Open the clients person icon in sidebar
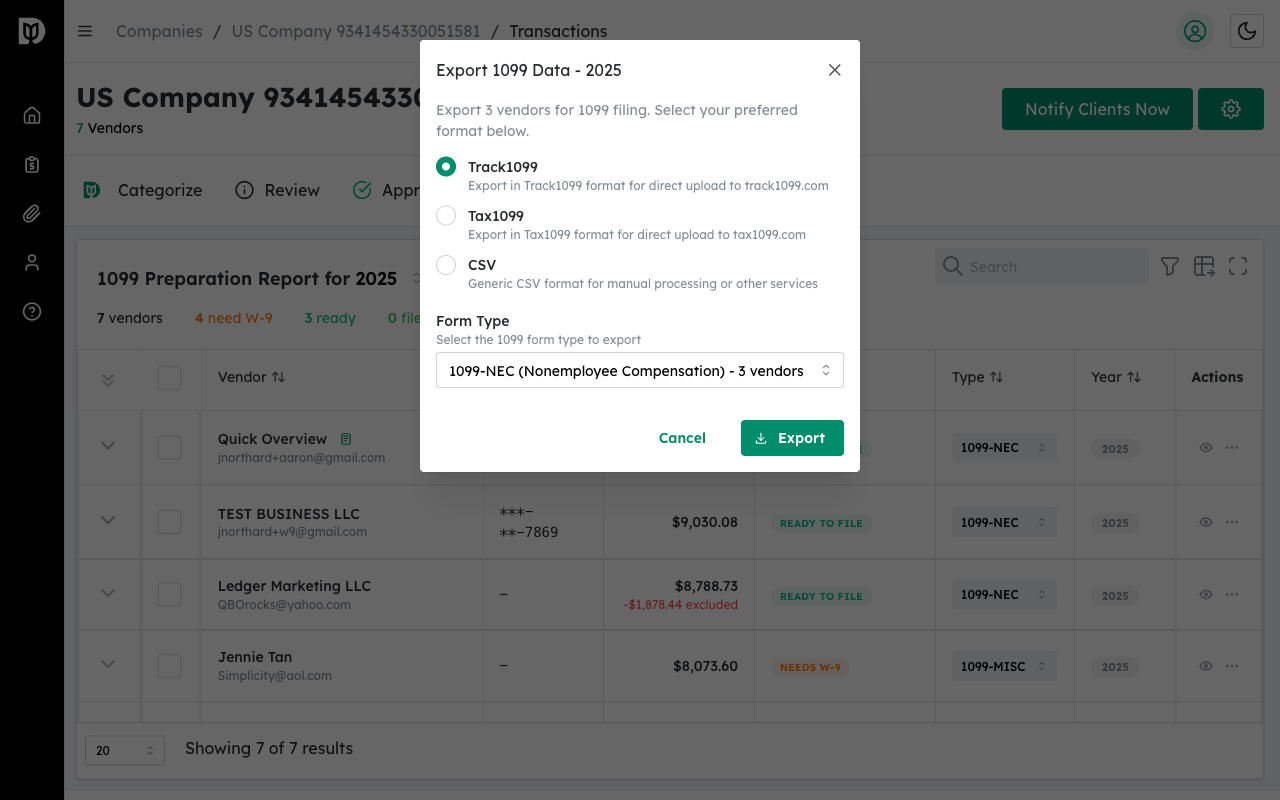The width and height of the screenshot is (1280, 800). click(31, 262)
